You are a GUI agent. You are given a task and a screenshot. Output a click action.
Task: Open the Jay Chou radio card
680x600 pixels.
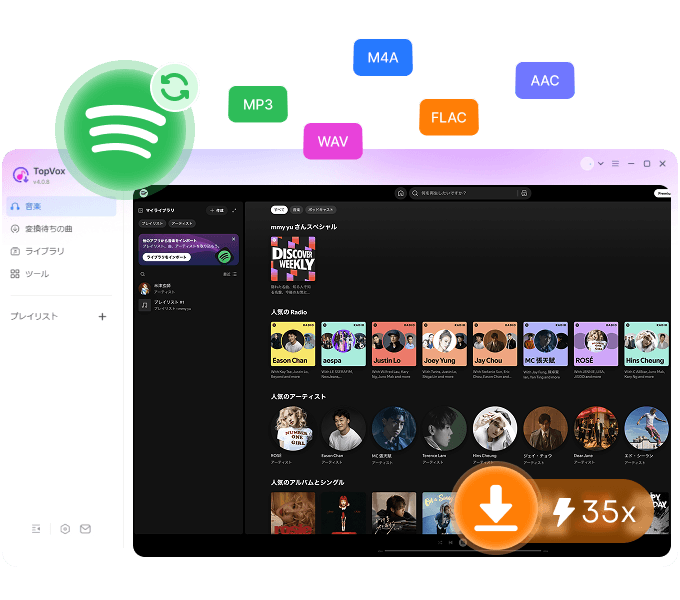click(495, 344)
